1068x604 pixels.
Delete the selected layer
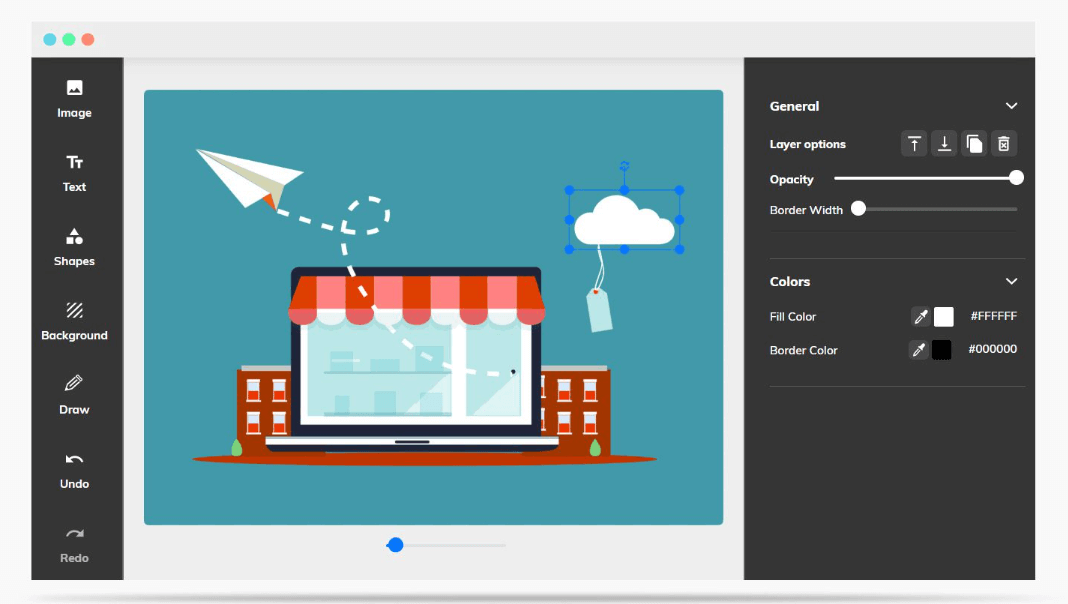tap(1004, 143)
